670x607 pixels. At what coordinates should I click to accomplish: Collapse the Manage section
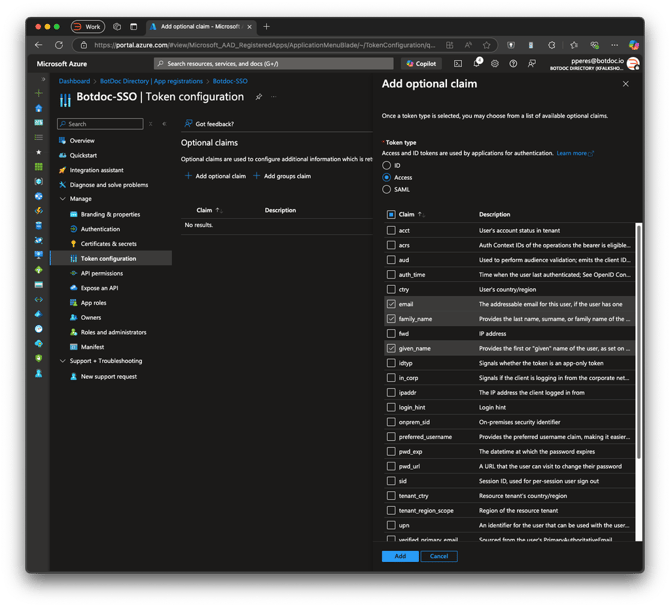click(63, 199)
